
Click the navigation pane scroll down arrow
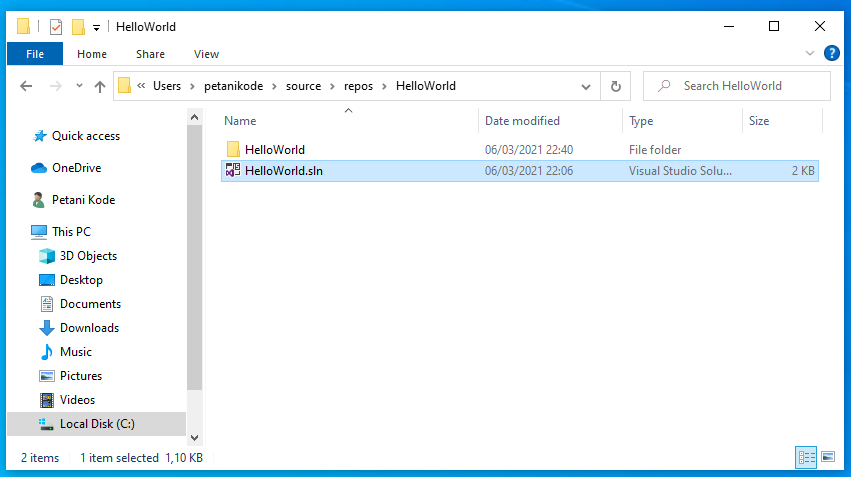(x=195, y=438)
